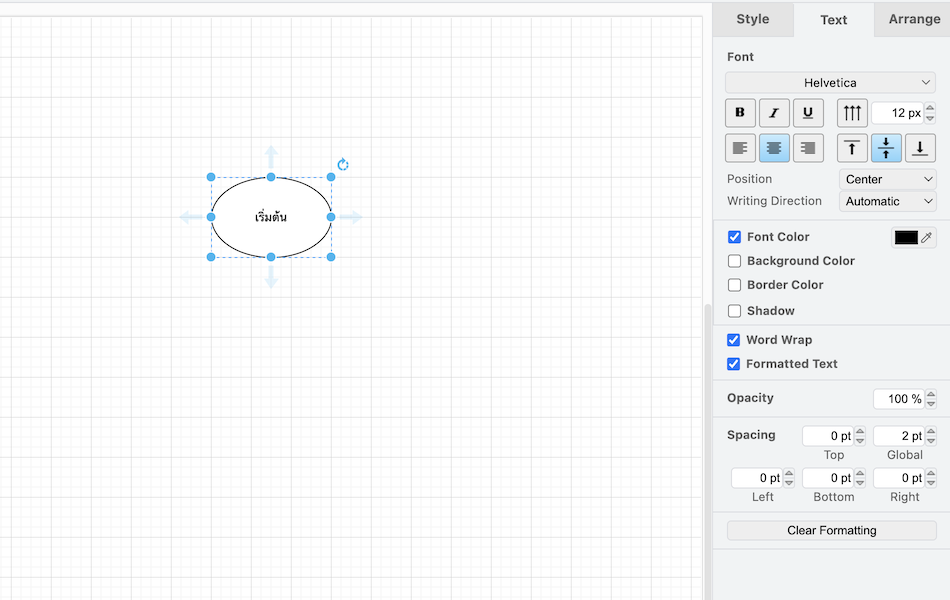
Task: Center text horizontally
Action: click(774, 148)
